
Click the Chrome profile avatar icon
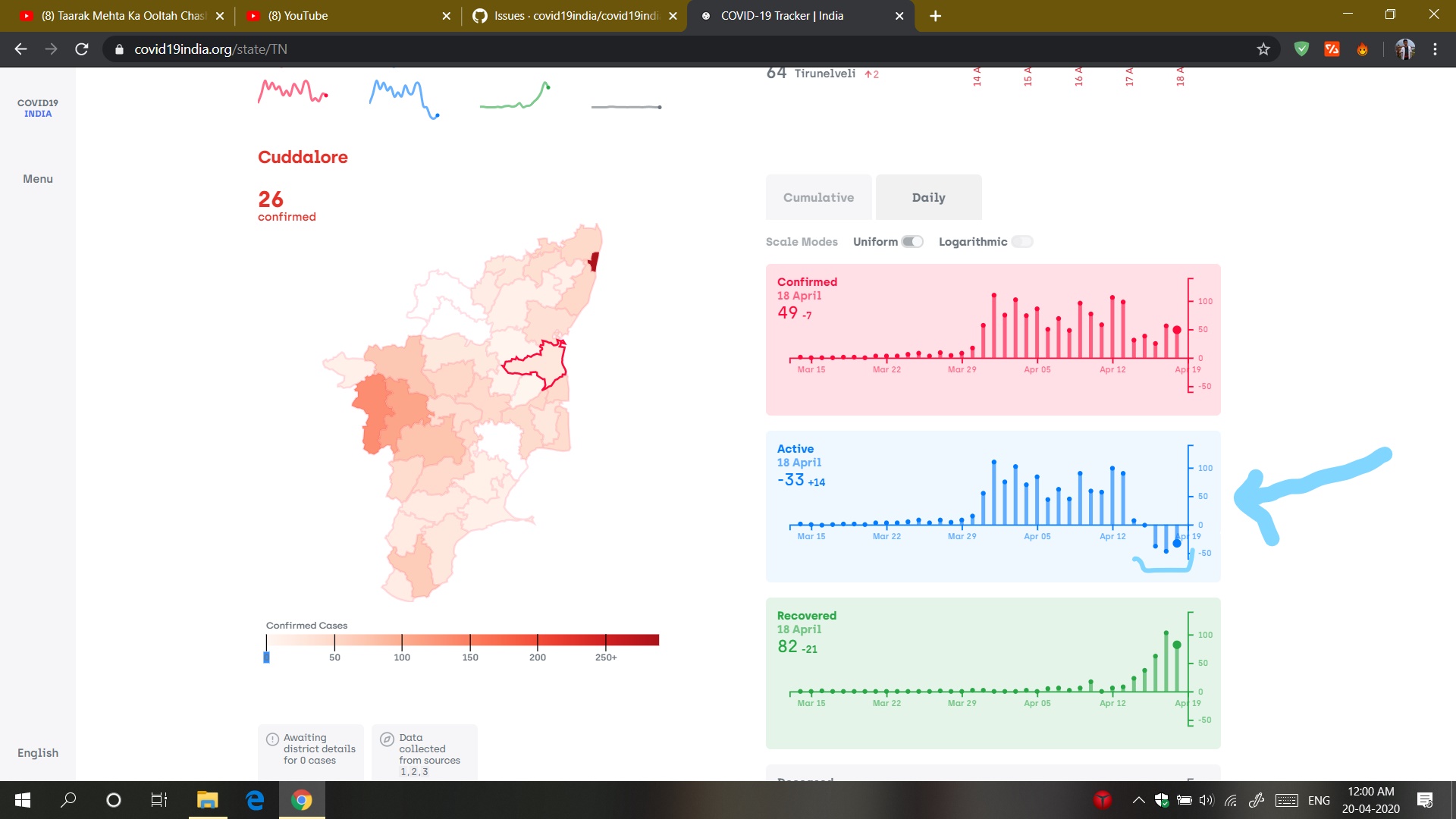coord(1404,49)
